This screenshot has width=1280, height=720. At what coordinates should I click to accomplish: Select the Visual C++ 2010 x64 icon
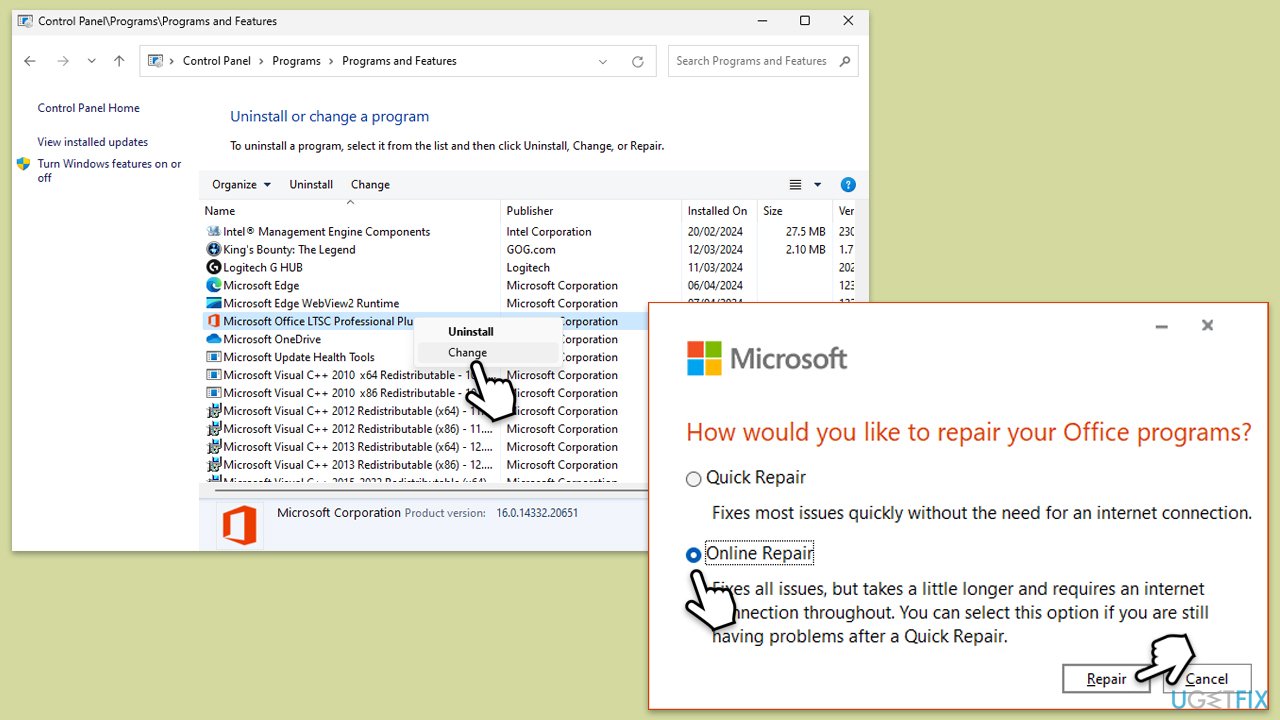pyautogui.click(x=213, y=375)
